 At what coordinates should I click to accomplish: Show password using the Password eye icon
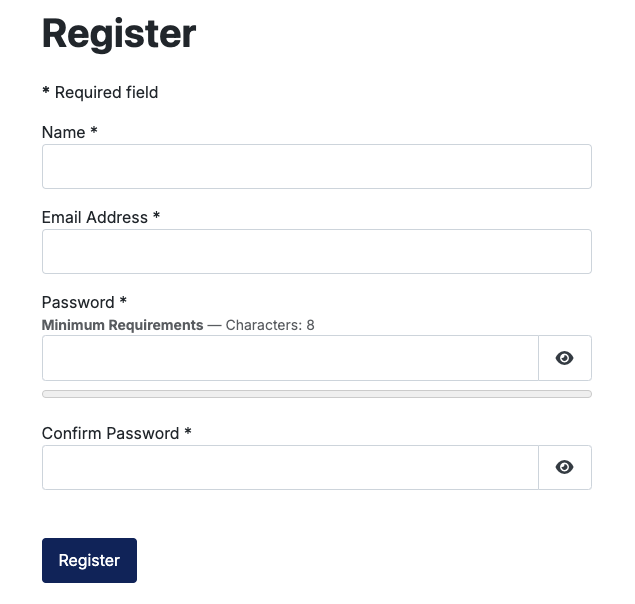pos(564,358)
